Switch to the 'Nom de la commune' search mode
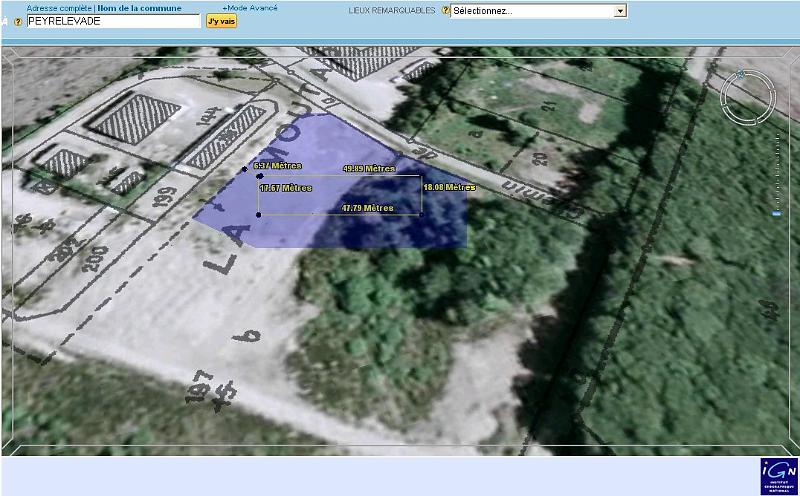 point(139,8)
